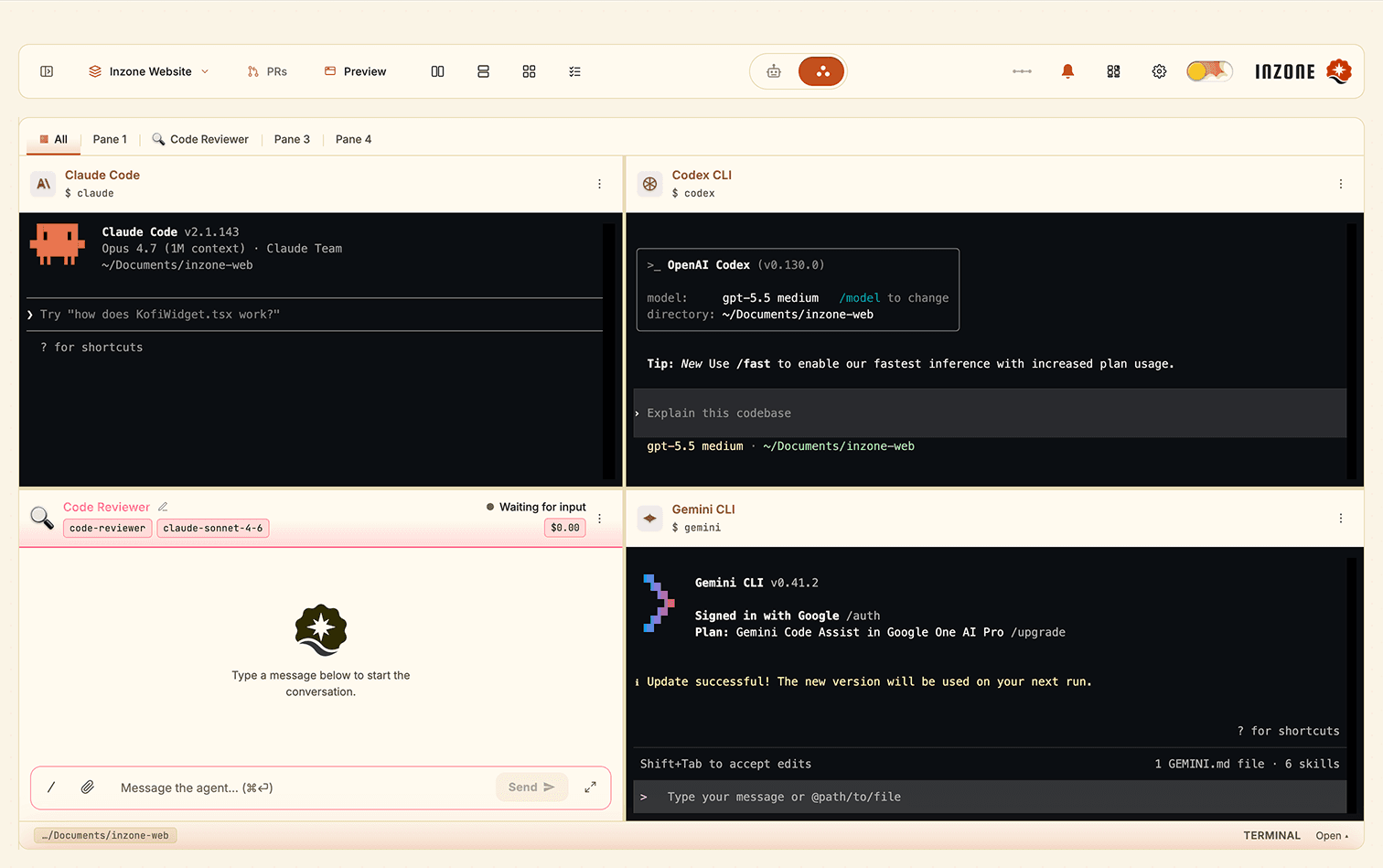Image resolution: width=1383 pixels, height=868 pixels.
Task: Open the TERMINAL panel with Open toggle
Action: coord(1332,835)
